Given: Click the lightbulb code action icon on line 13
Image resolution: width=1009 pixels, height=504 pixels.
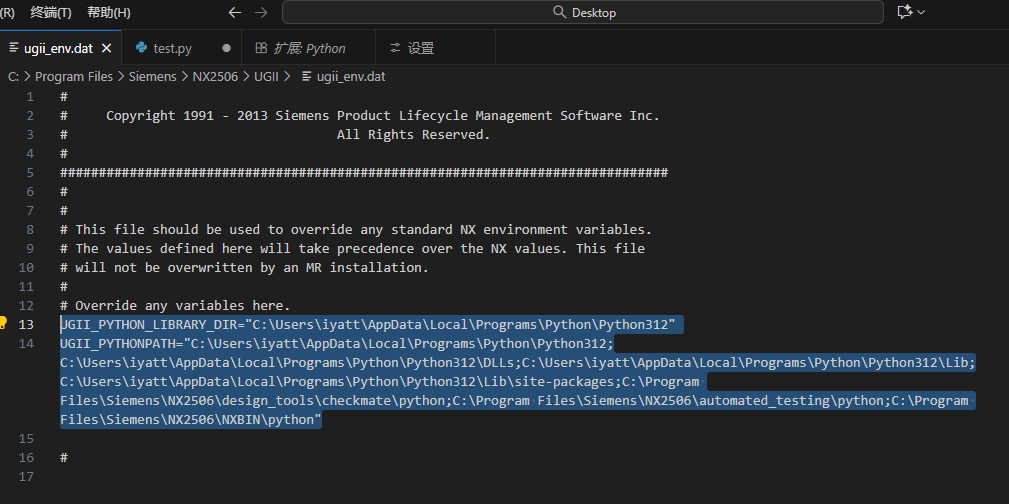Looking at the screenshot, I should pos(3,323).
